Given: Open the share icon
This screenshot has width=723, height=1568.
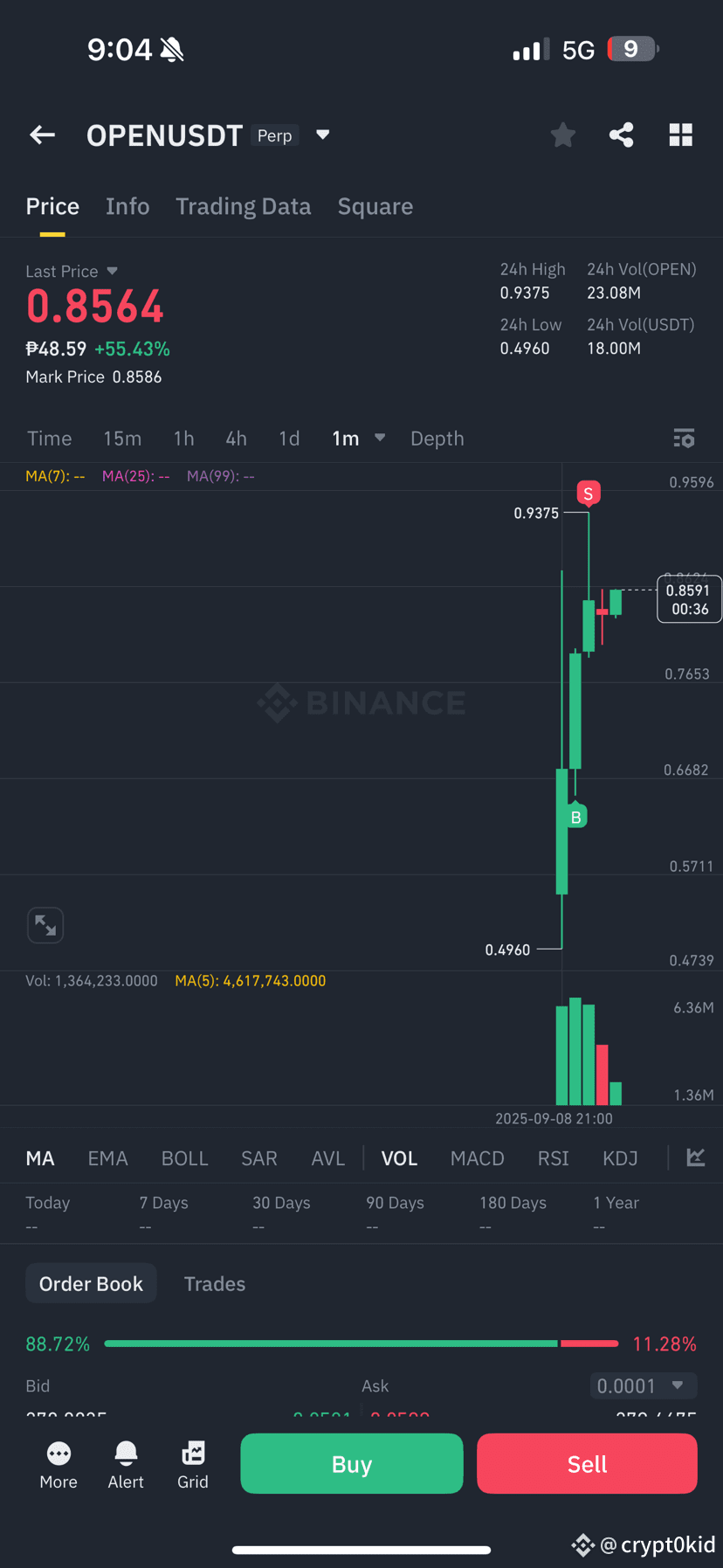Looking at the screenshot, I should [622, 135].
